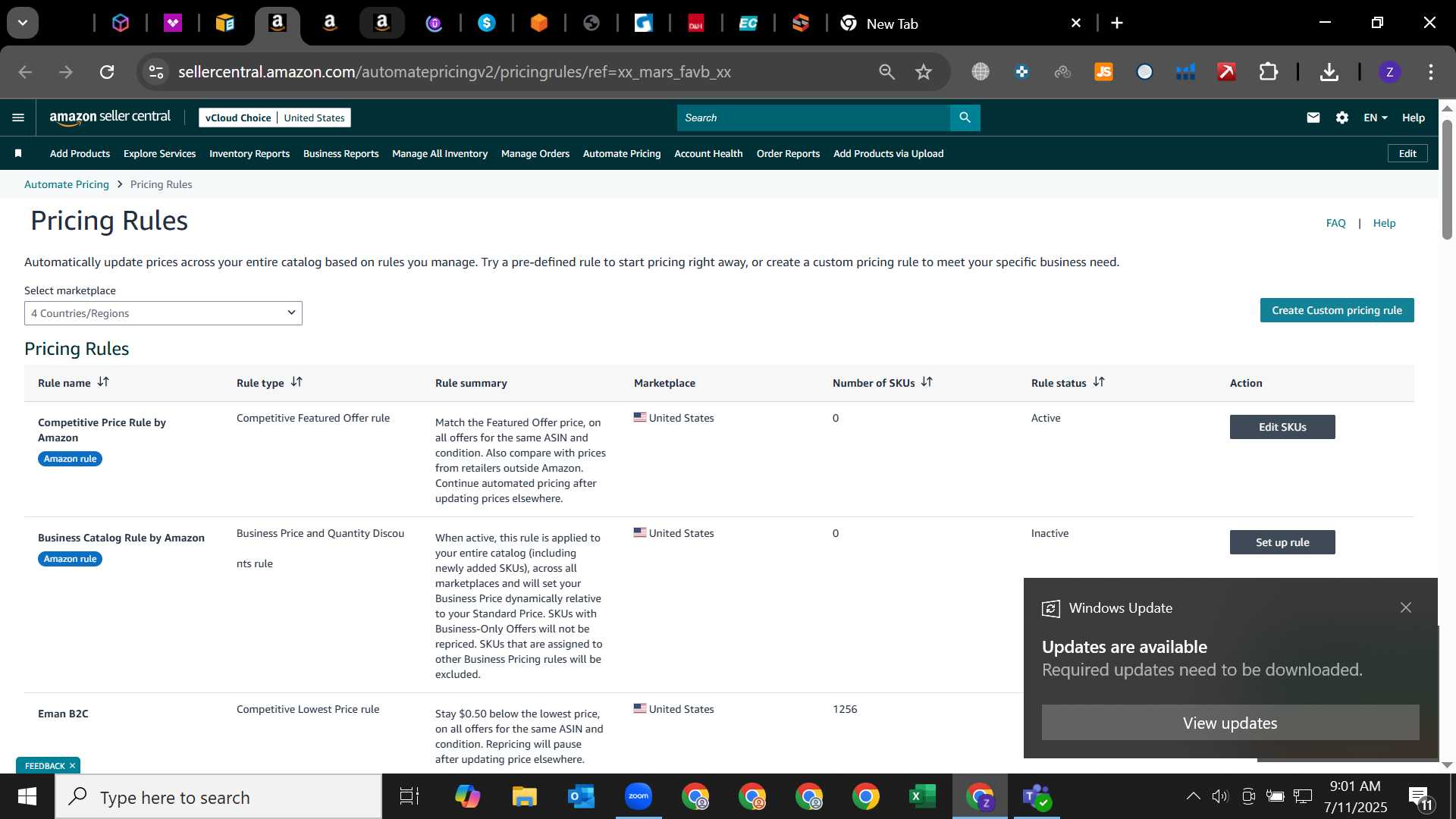Open Account Health menu item

pos(708,153)
